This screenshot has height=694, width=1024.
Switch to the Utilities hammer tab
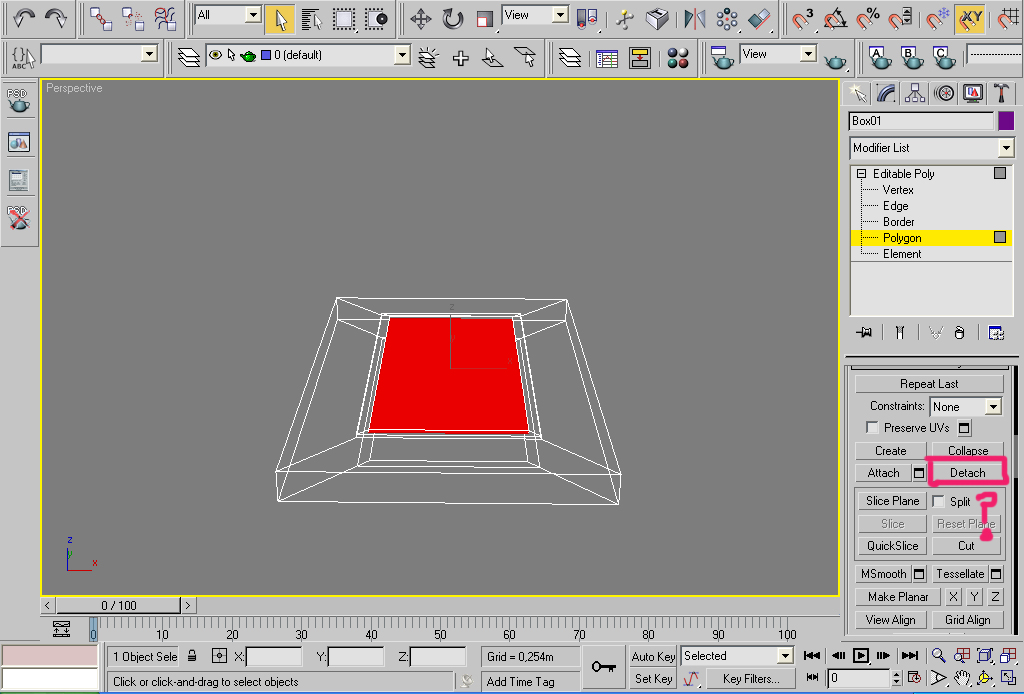click(1001, 93)
